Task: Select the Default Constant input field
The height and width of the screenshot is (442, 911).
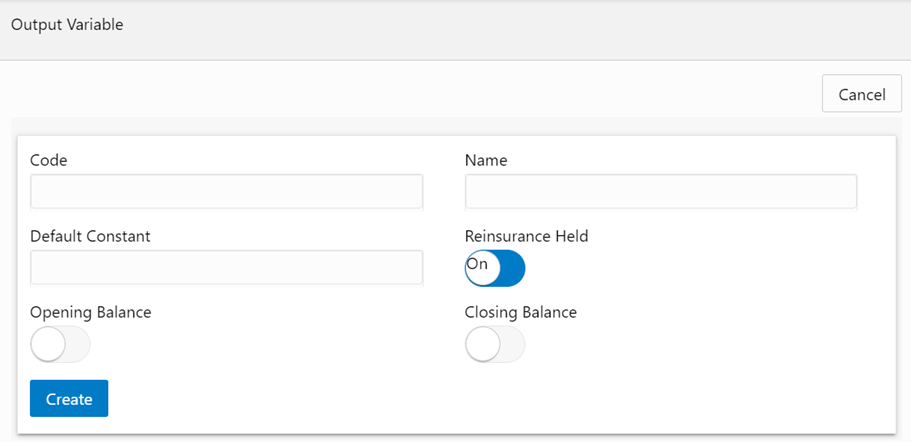Action: pyautogui.click(x=226, y=268)
